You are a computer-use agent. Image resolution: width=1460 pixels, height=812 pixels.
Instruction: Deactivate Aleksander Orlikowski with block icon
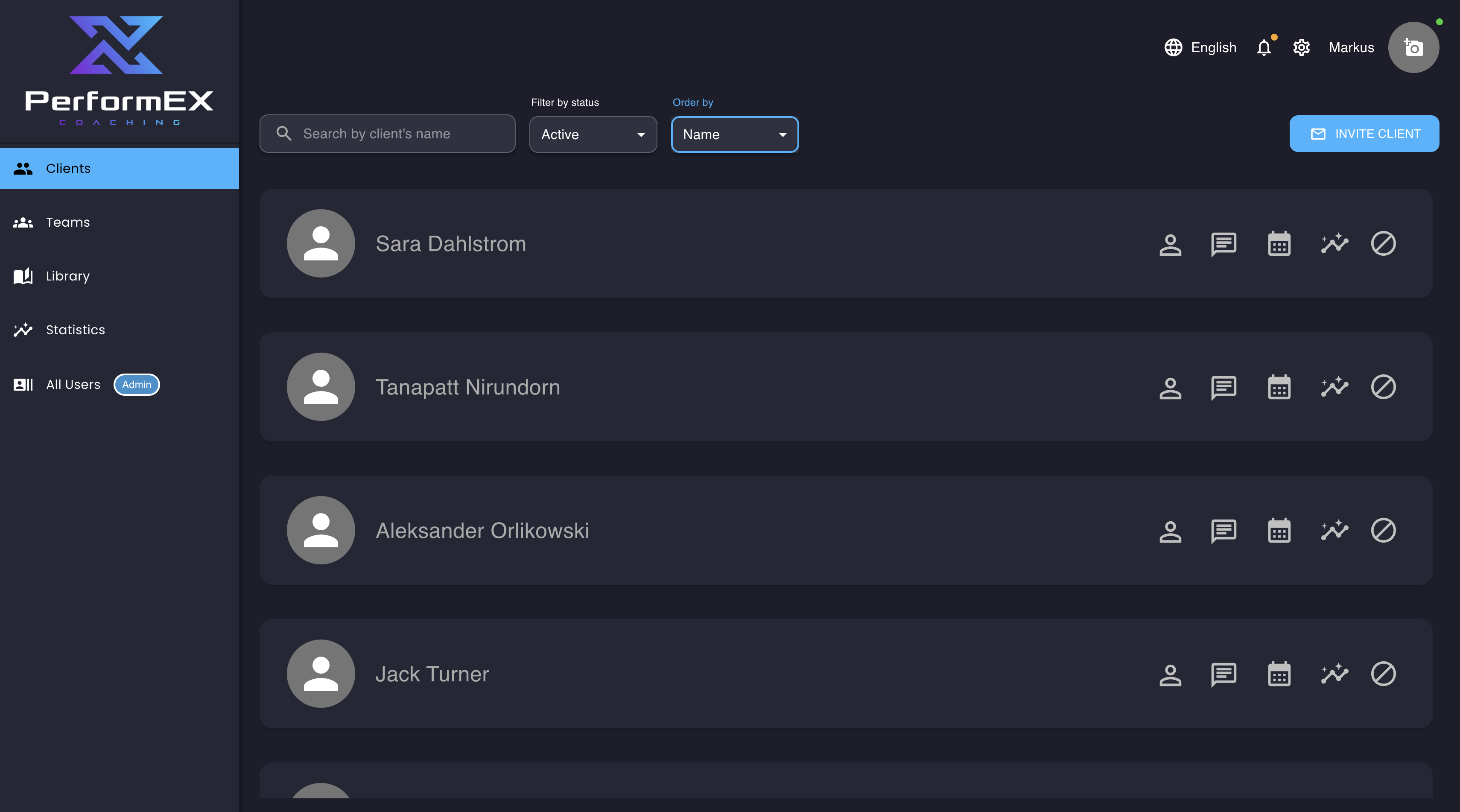tap(1383, 530)
